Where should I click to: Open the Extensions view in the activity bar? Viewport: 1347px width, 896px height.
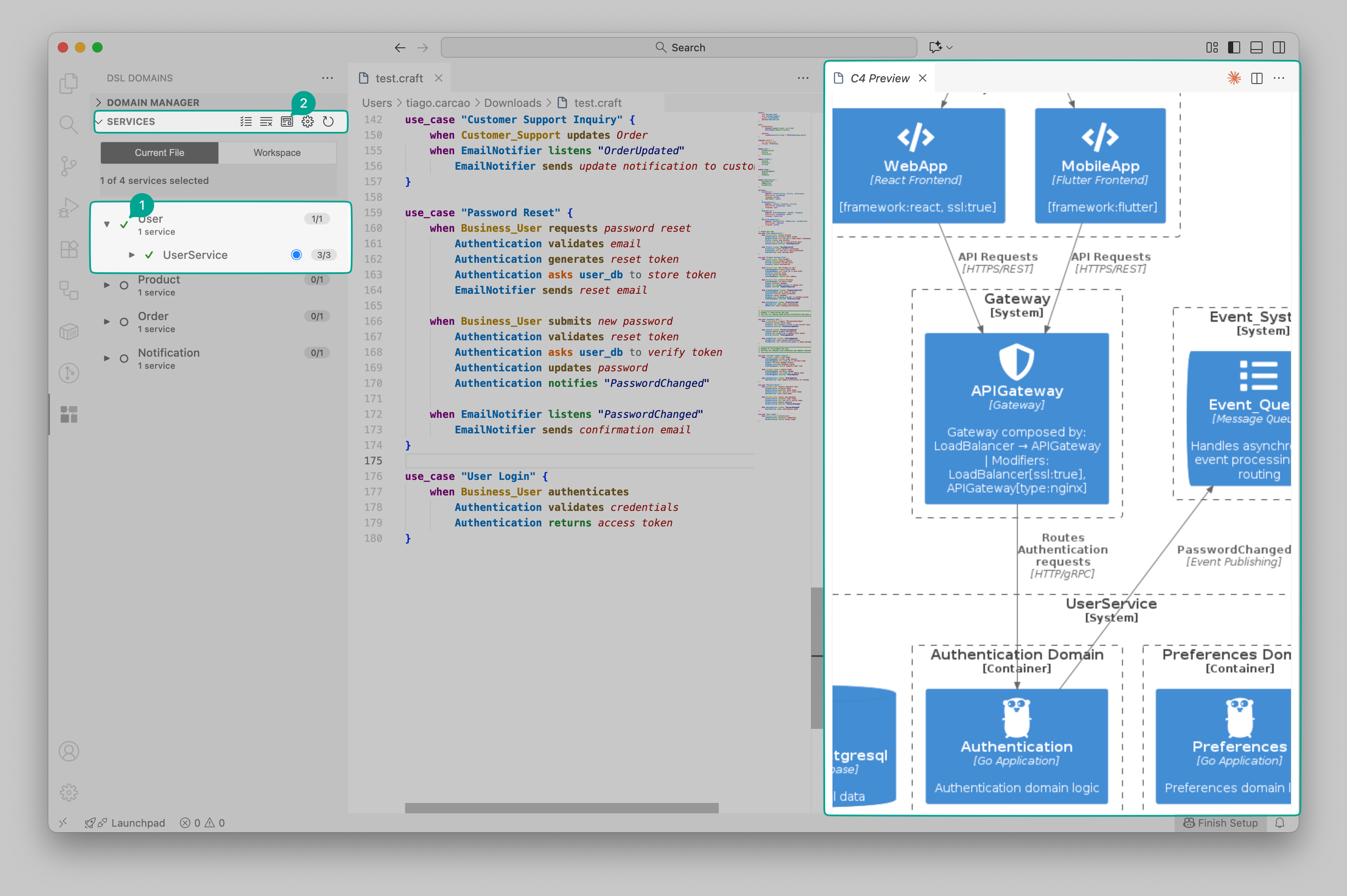click(x=69, y=249)
